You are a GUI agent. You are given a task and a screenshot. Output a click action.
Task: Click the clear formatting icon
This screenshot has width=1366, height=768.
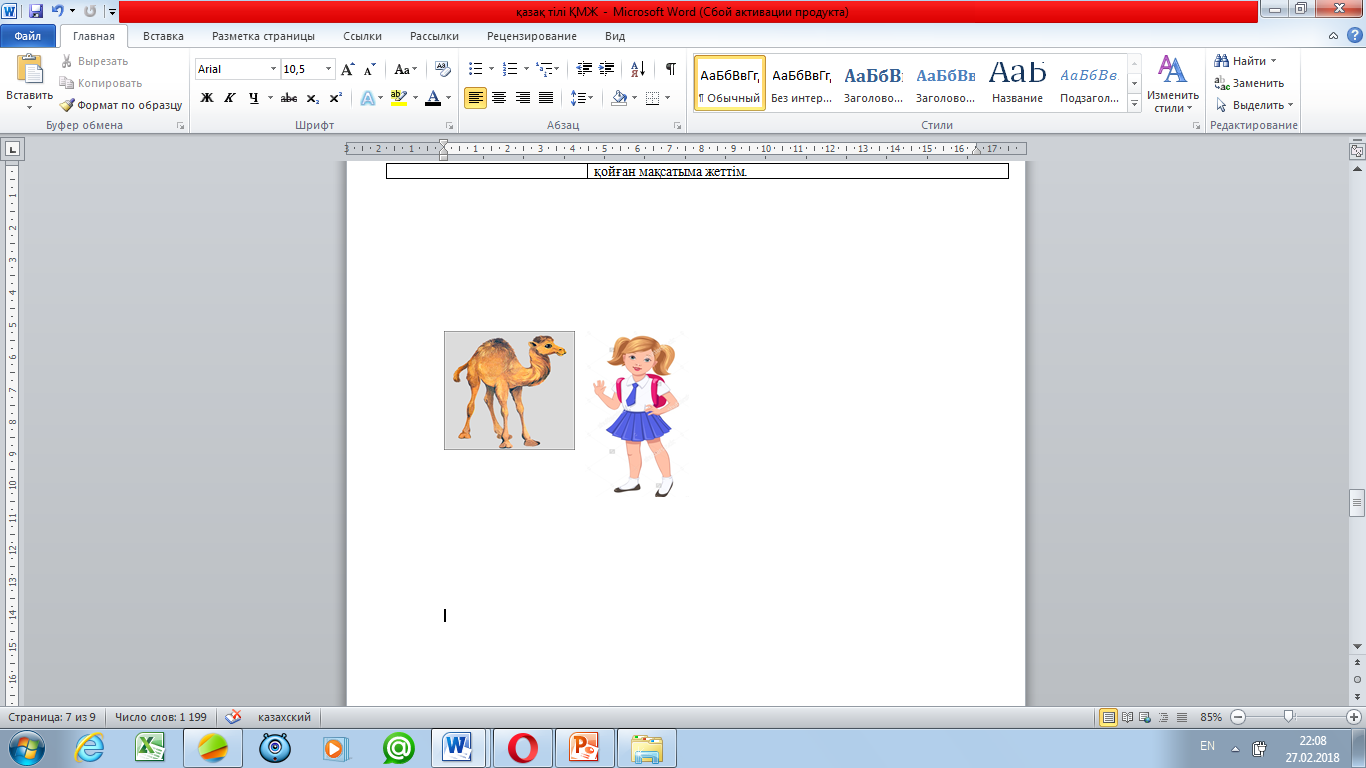tap(443, 69)
